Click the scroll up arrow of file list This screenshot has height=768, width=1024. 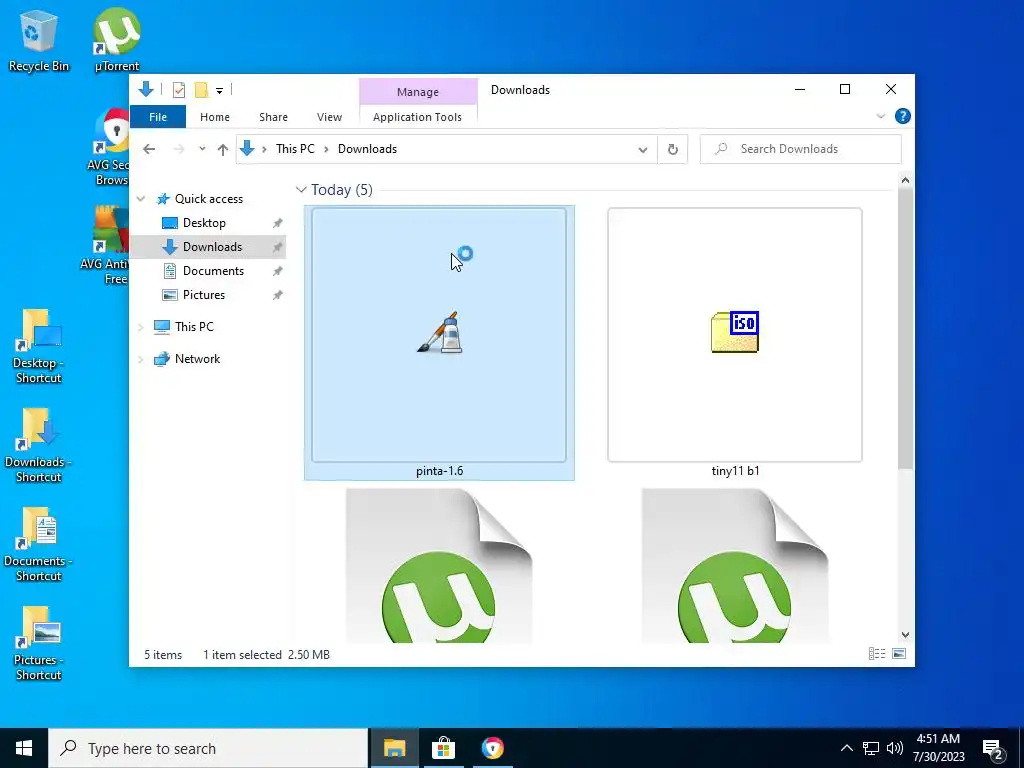tap(905, 180)
